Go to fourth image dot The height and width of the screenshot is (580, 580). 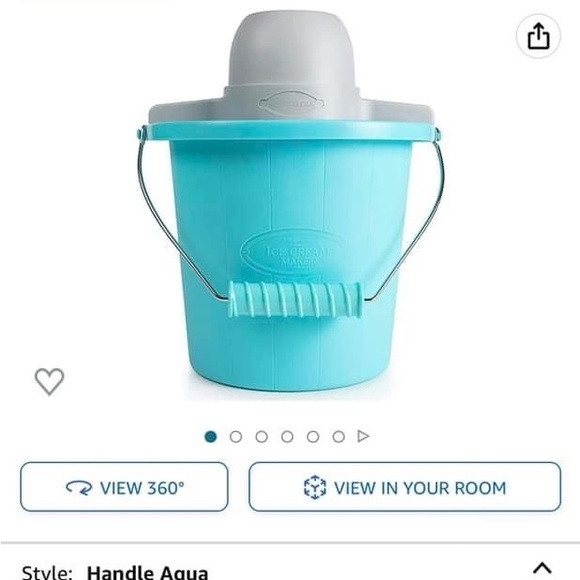[x=287, y=436]
